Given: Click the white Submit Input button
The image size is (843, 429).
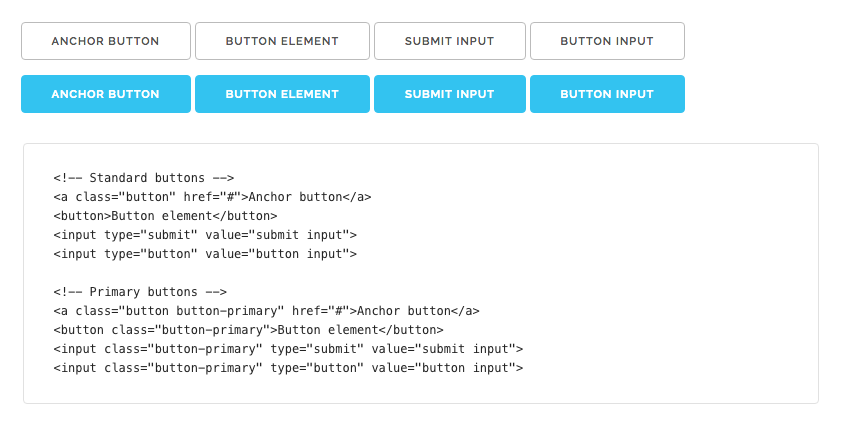Looking at the screenshot, I should [x=449, y=41].
